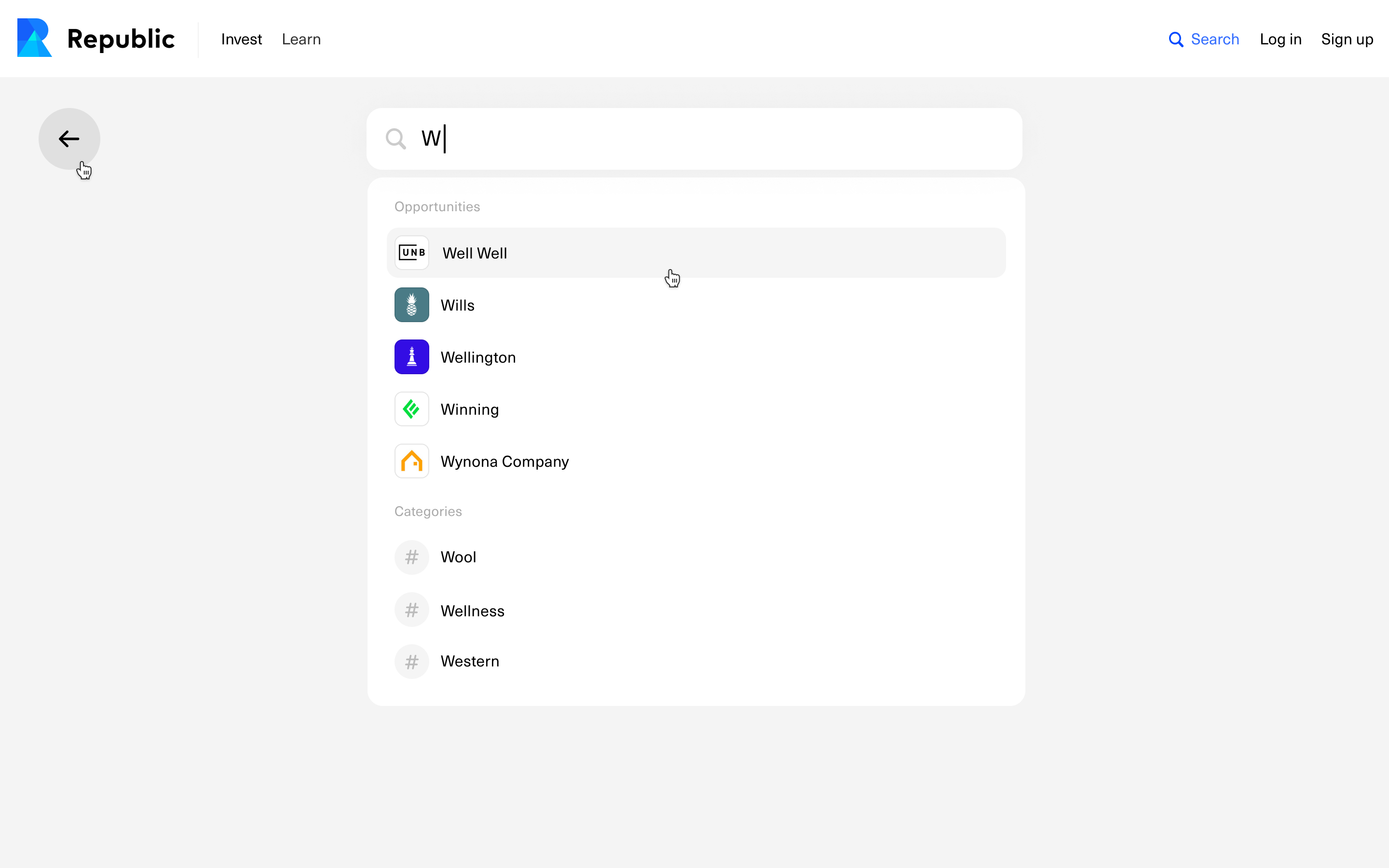This screenshot has width=1389, height=868.
Task: Click the magnifier icon in search box
Action: (395, 139)
